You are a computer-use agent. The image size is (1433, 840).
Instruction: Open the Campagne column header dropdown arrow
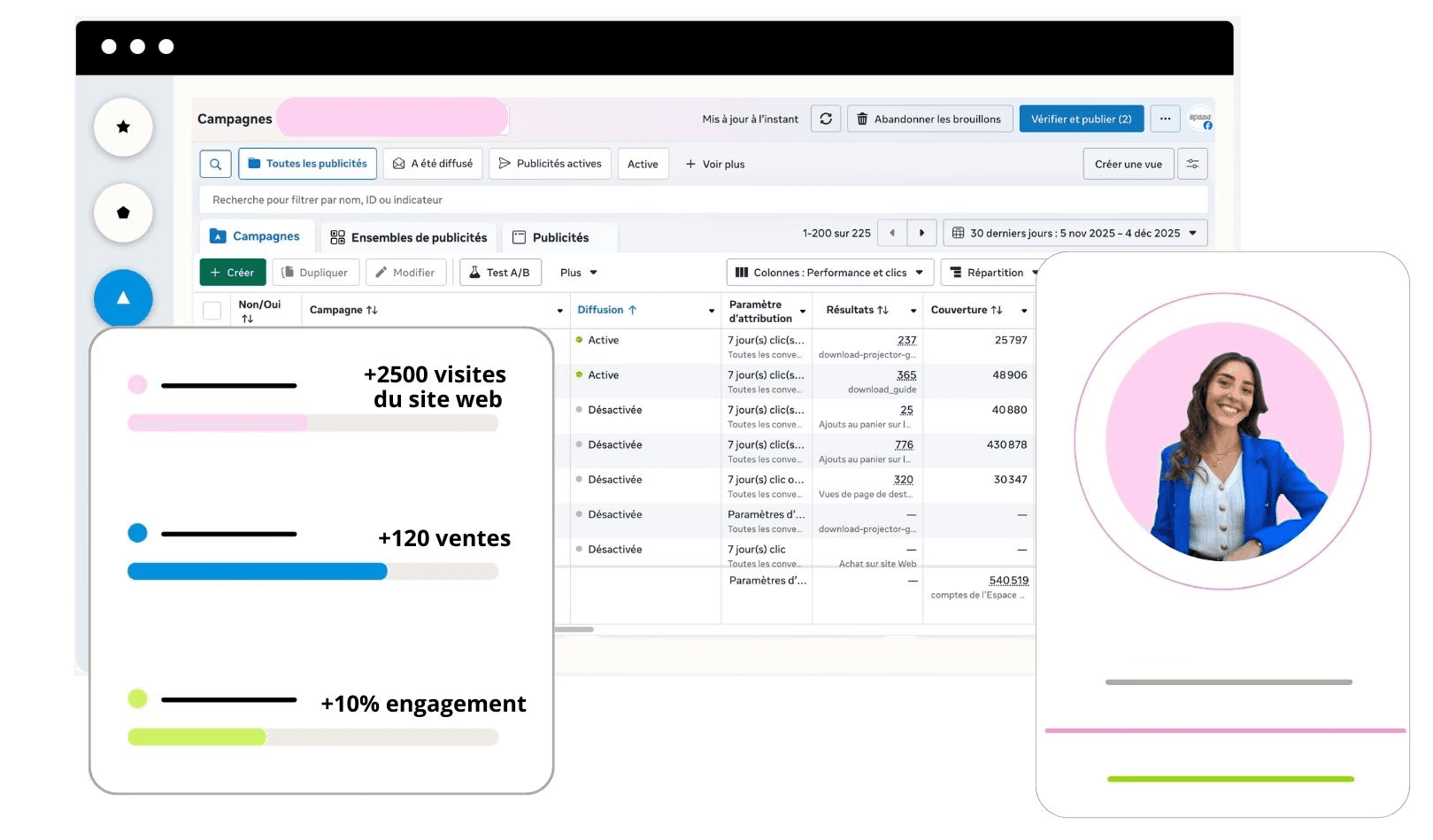pos(559,311)
